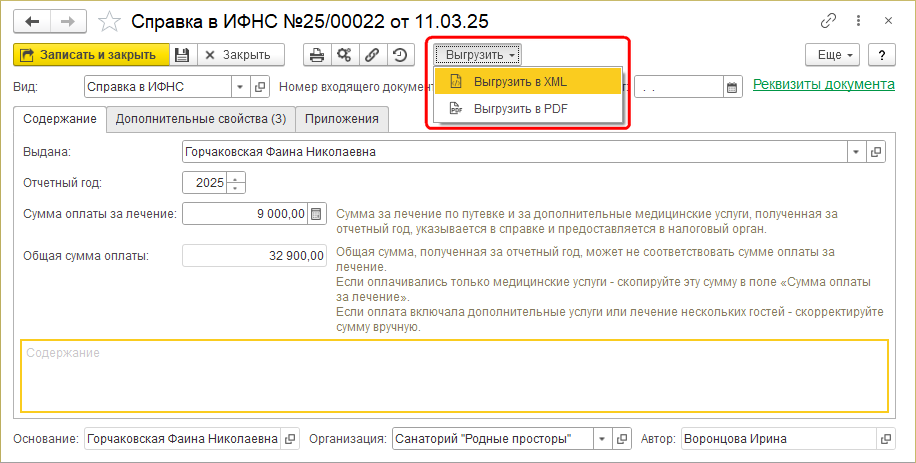
Task: Click the Выдана field with Горчаковская Фаина Николаевна
Action: pyautogui.click(x=515, y=152)
